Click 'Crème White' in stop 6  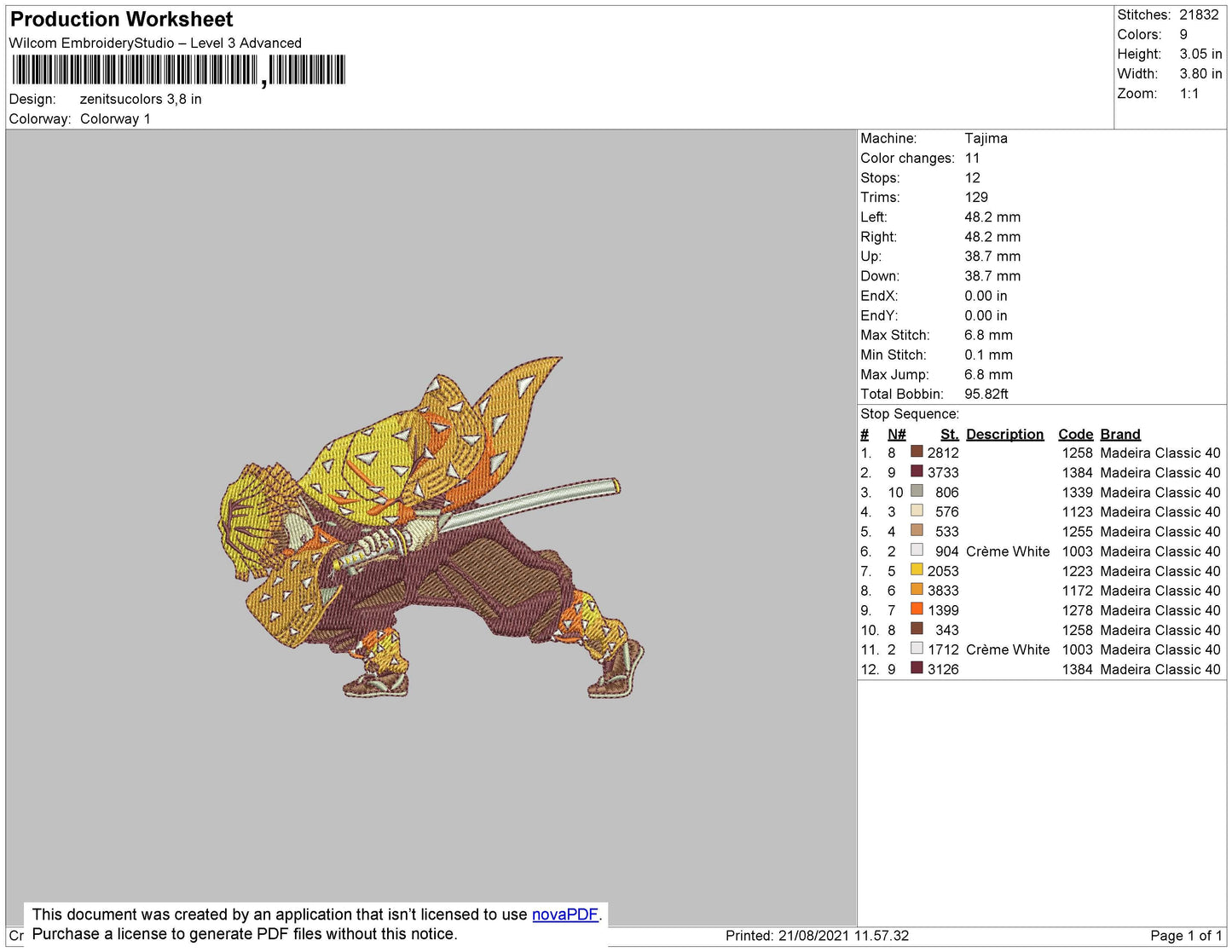click(1008, 551)
